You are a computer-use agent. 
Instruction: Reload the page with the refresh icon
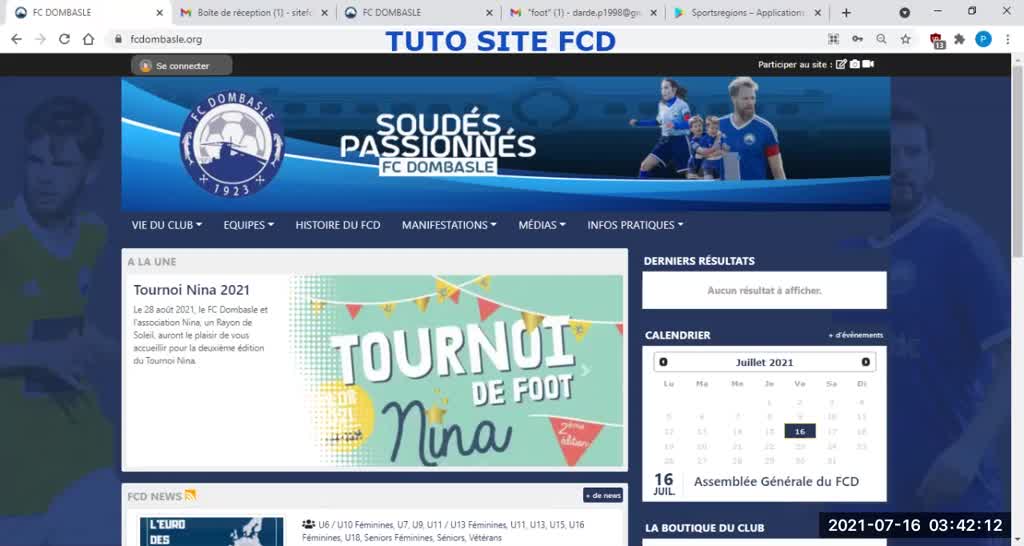coord(64,39)
